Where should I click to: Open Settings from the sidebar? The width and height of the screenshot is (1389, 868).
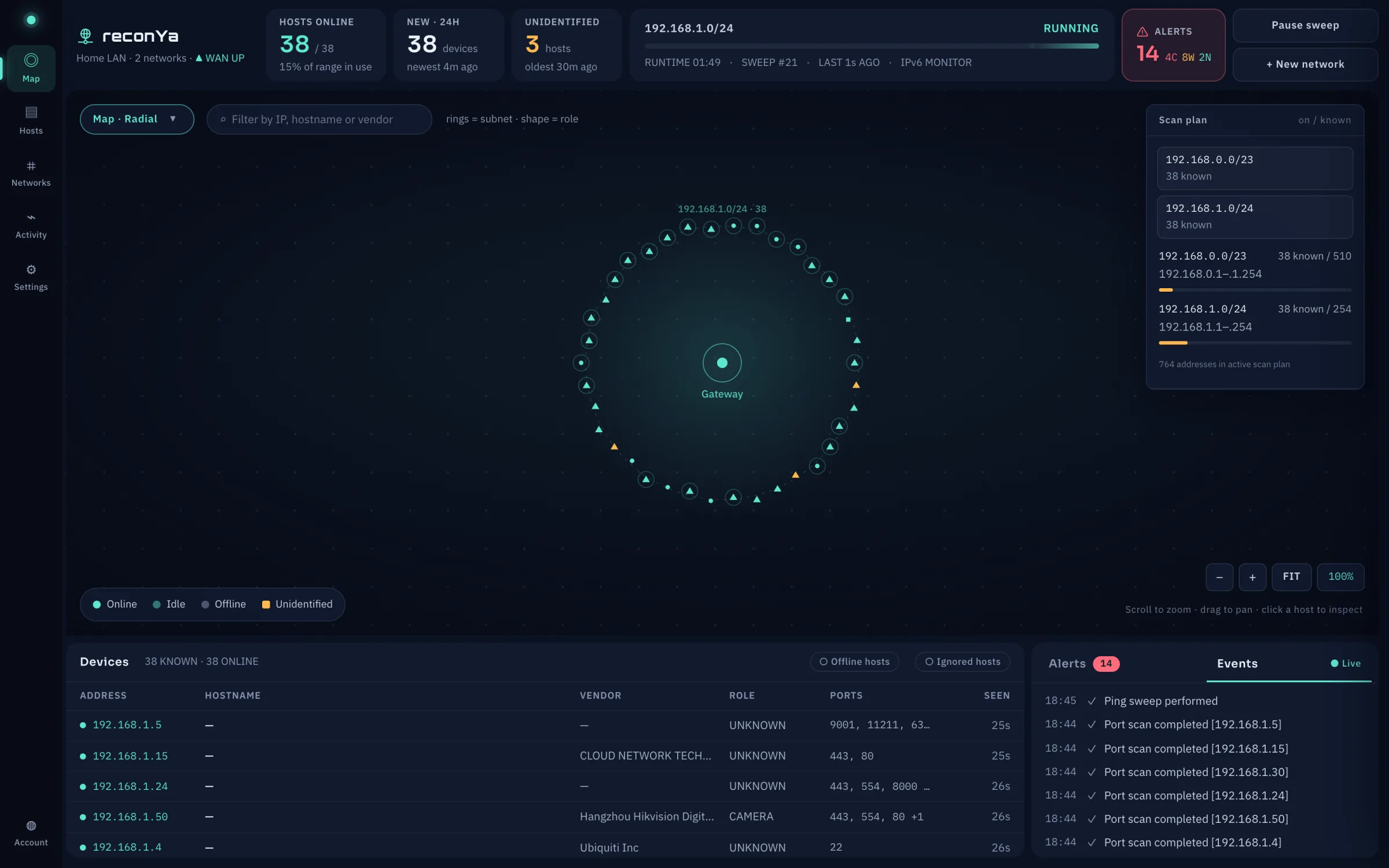click(x=31, y=277)
